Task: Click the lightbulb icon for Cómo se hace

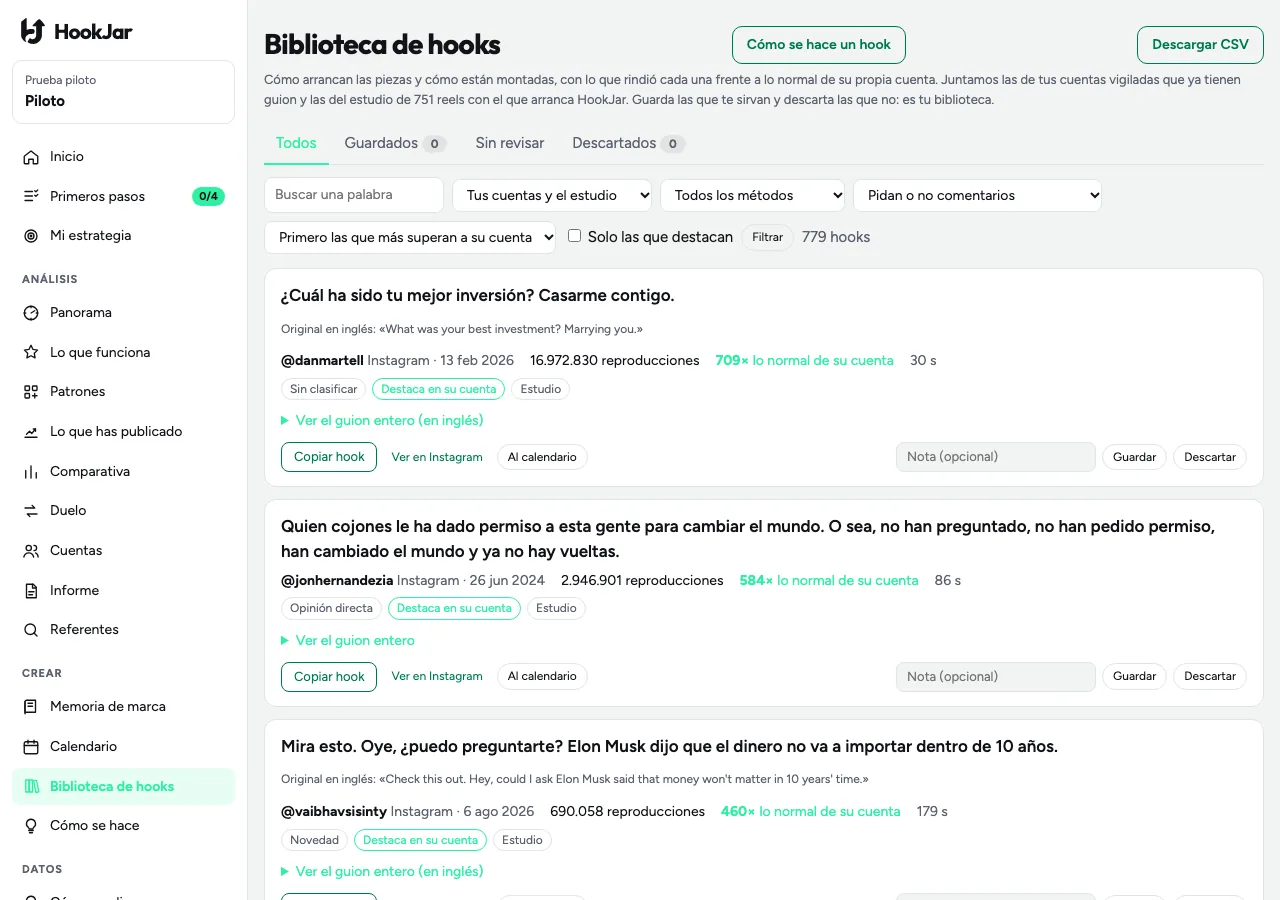Action: pos(31,826)
